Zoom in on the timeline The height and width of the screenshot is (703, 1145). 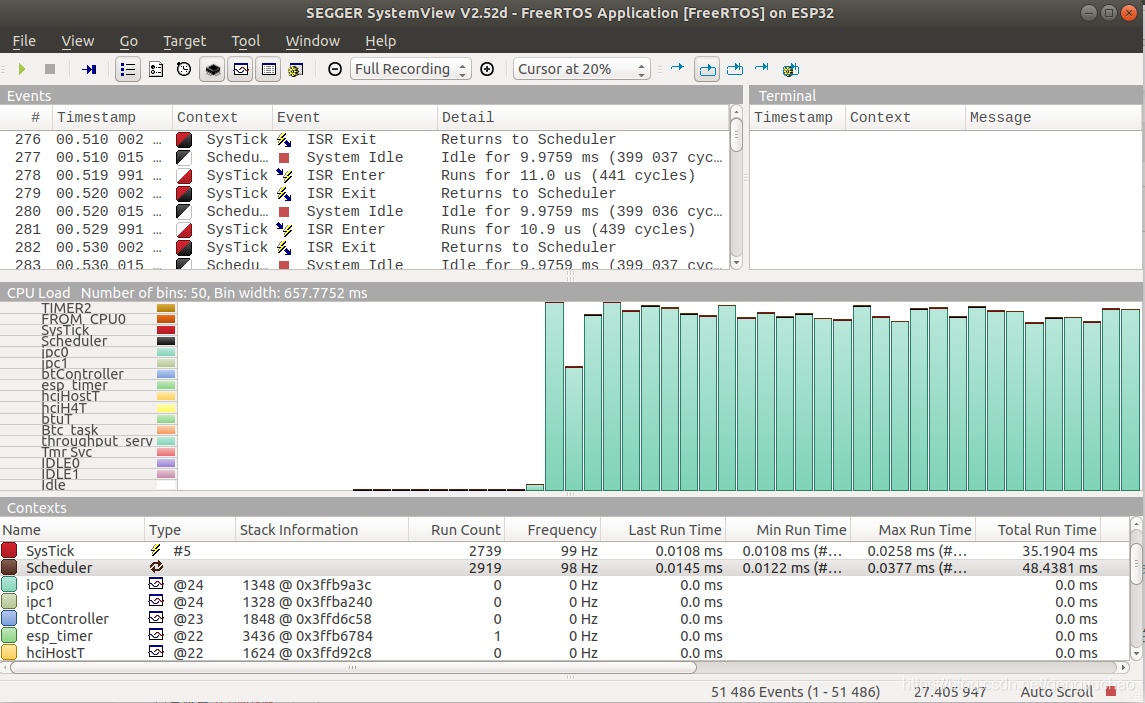[489, 69]
